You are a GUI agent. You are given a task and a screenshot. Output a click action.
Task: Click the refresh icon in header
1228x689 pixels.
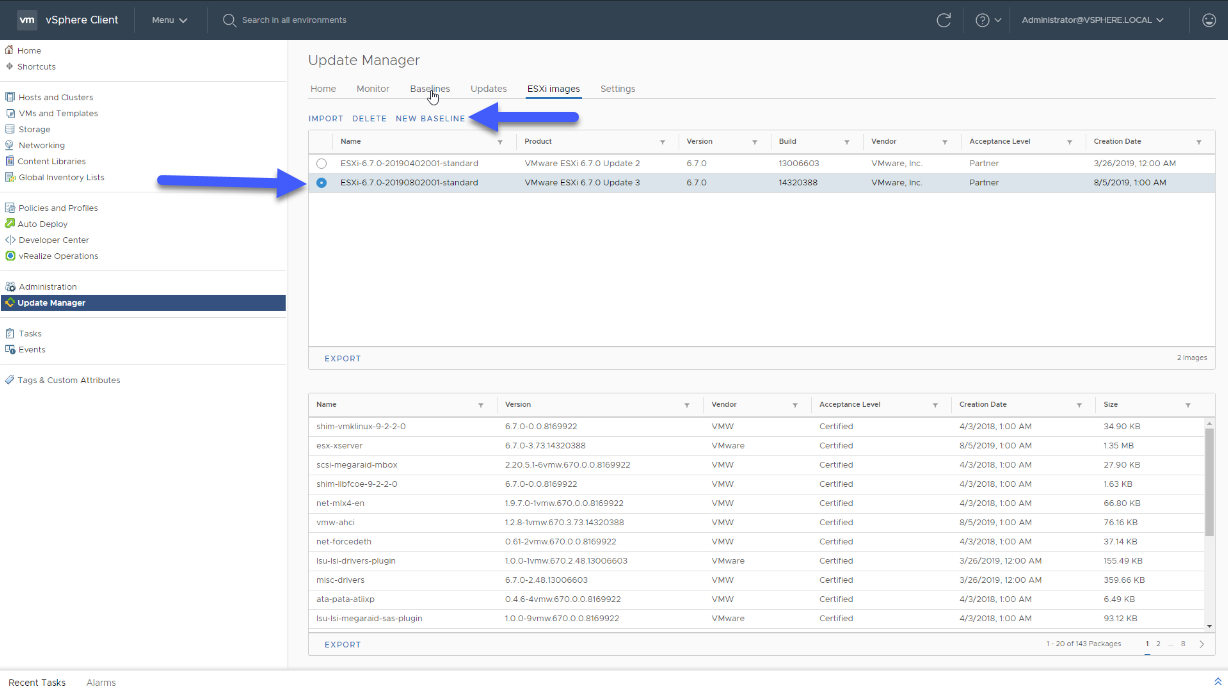coord(943,20)
